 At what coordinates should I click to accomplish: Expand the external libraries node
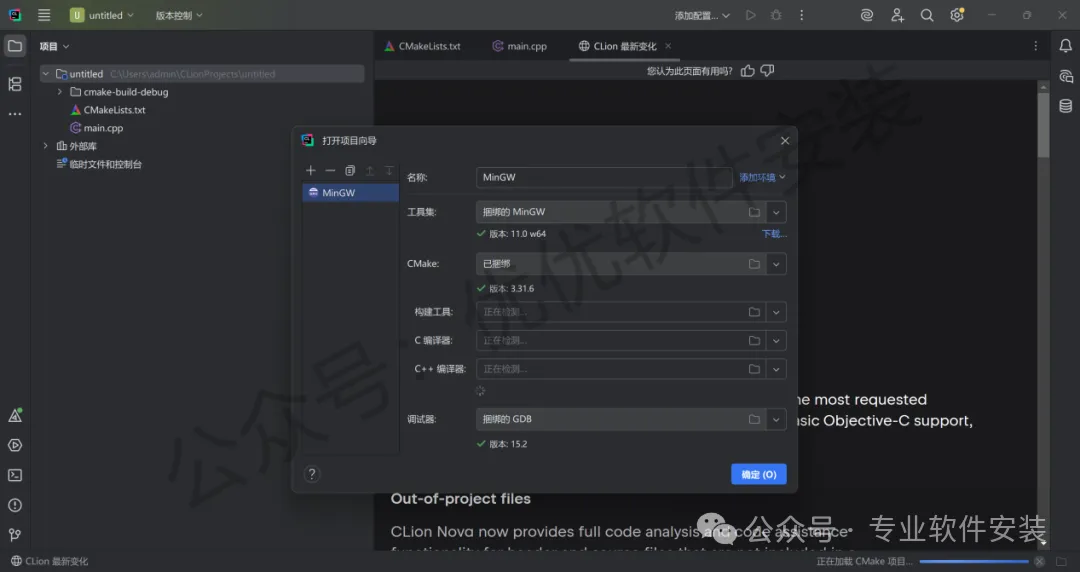45,146
